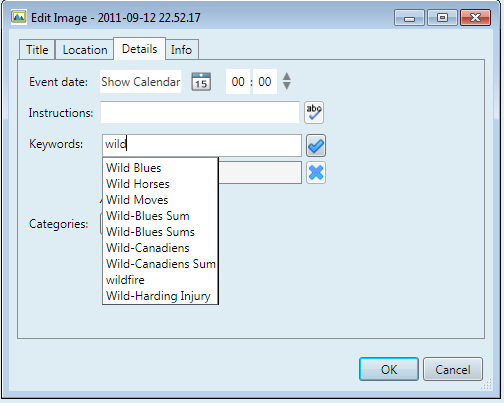Open the calendar picker icon
This screenshot has width=504, height=403.
tap(201, 82)
